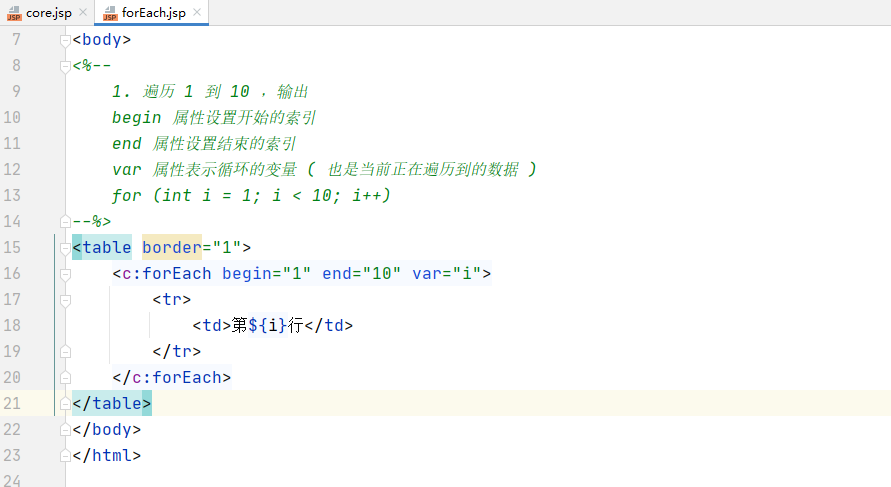The width and height of the screenshot is (891, 487).
Task: Click line number 7 in the gutter
Action: (16, 40)
